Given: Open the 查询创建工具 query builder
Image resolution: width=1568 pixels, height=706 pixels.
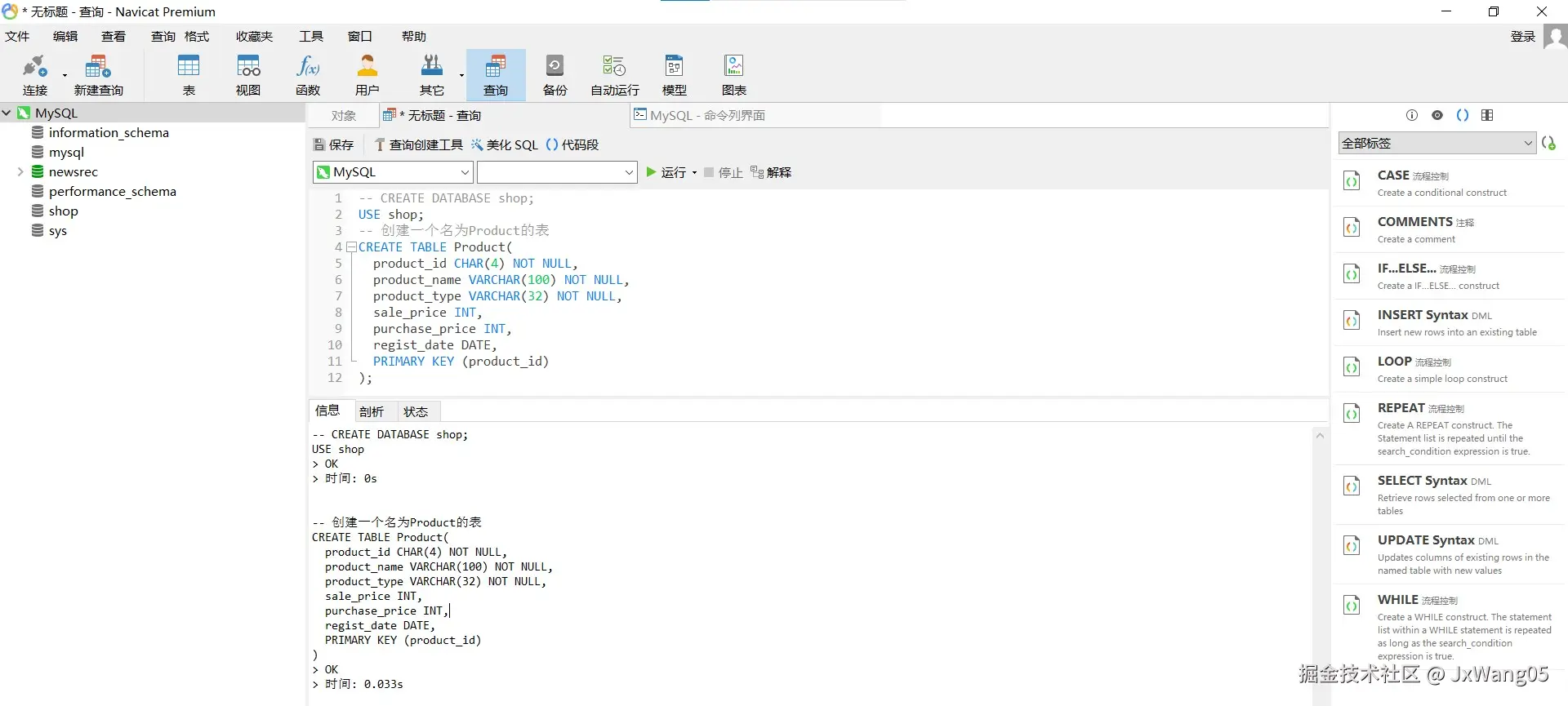Looking at the screenshot, I should click(418, 145).
